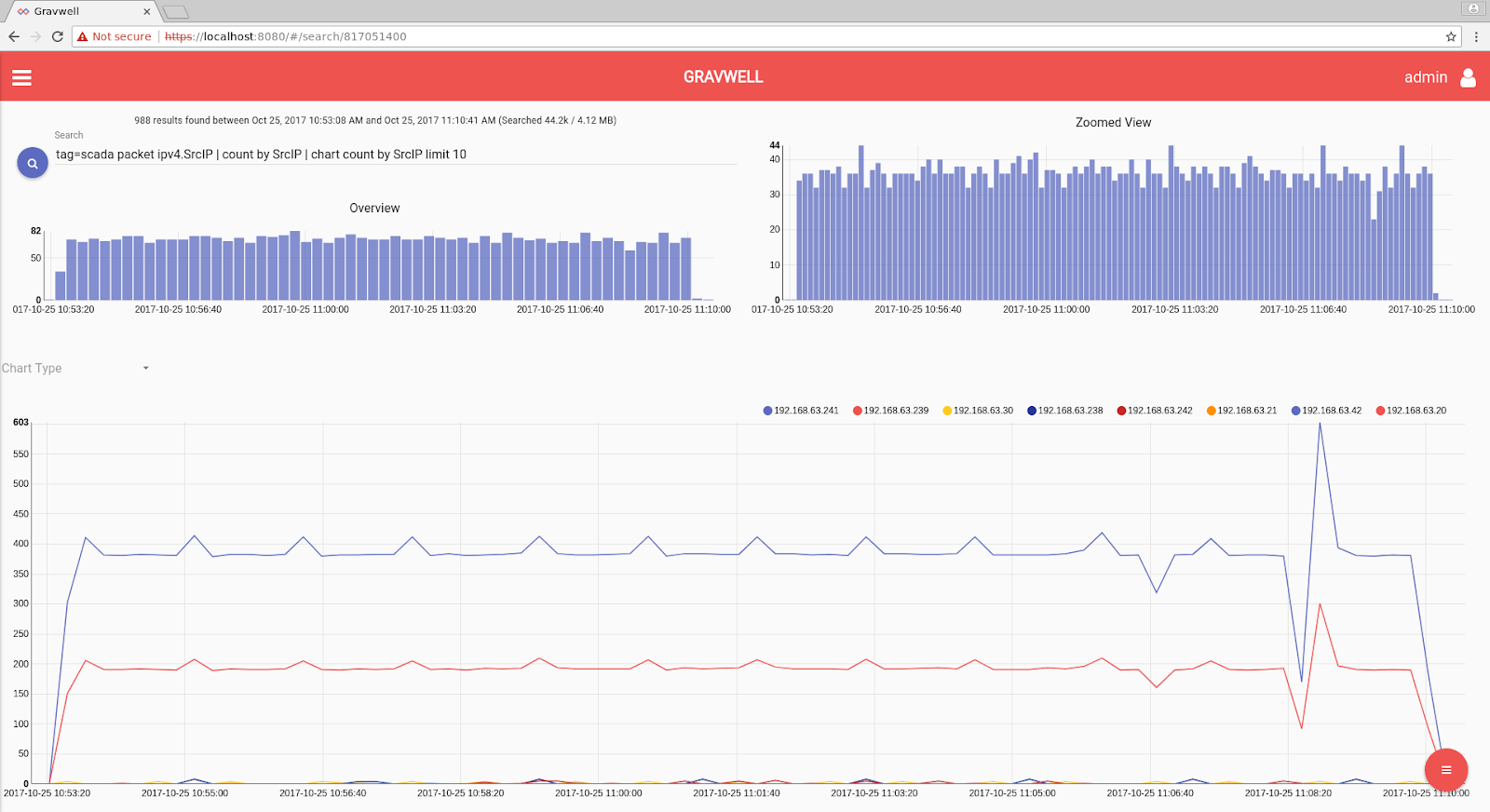Viewport: 1490px width, 812px height.
Task: Open a new browser tab
Action: click(175, 12)
